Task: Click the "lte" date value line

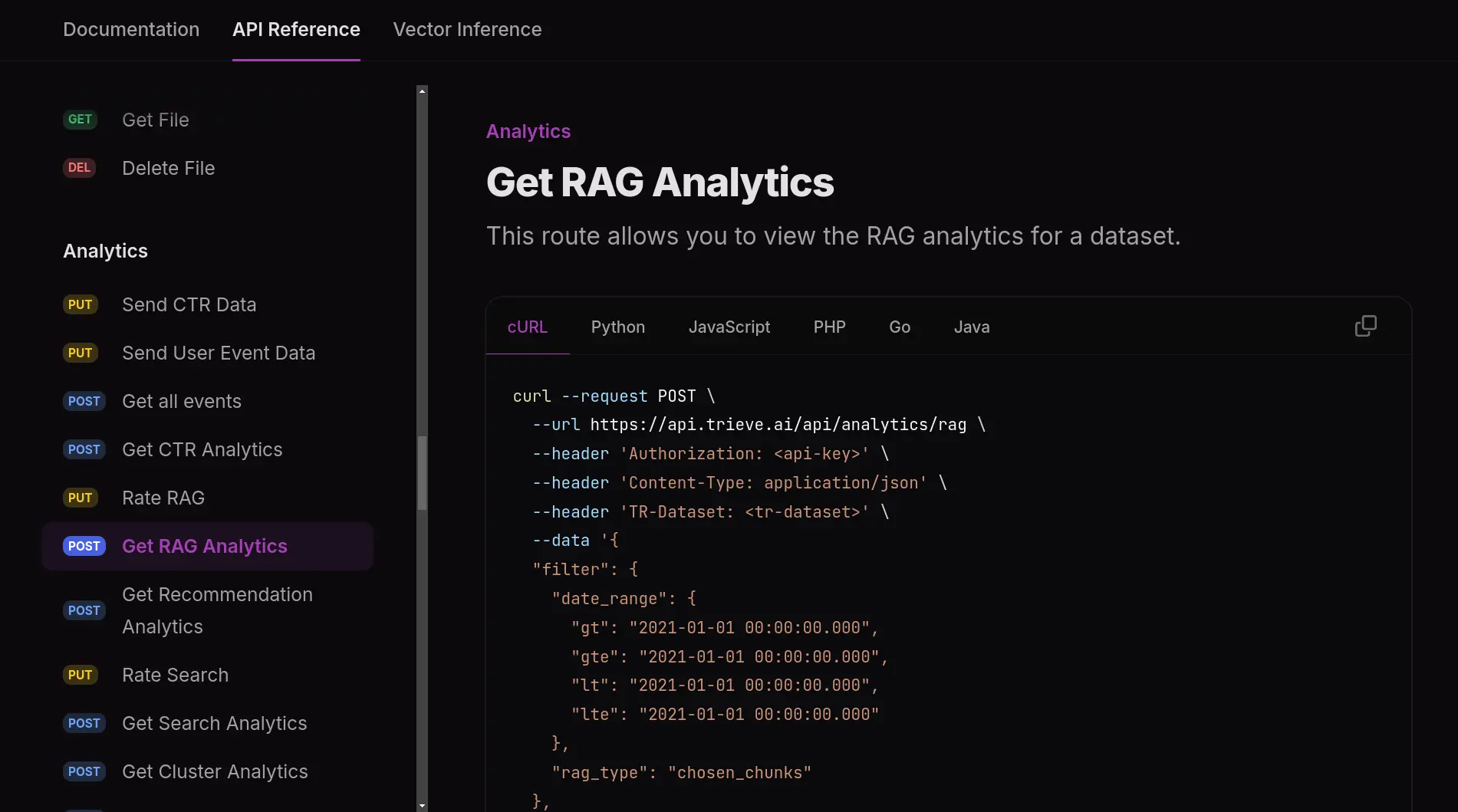Action: (725, 714)
